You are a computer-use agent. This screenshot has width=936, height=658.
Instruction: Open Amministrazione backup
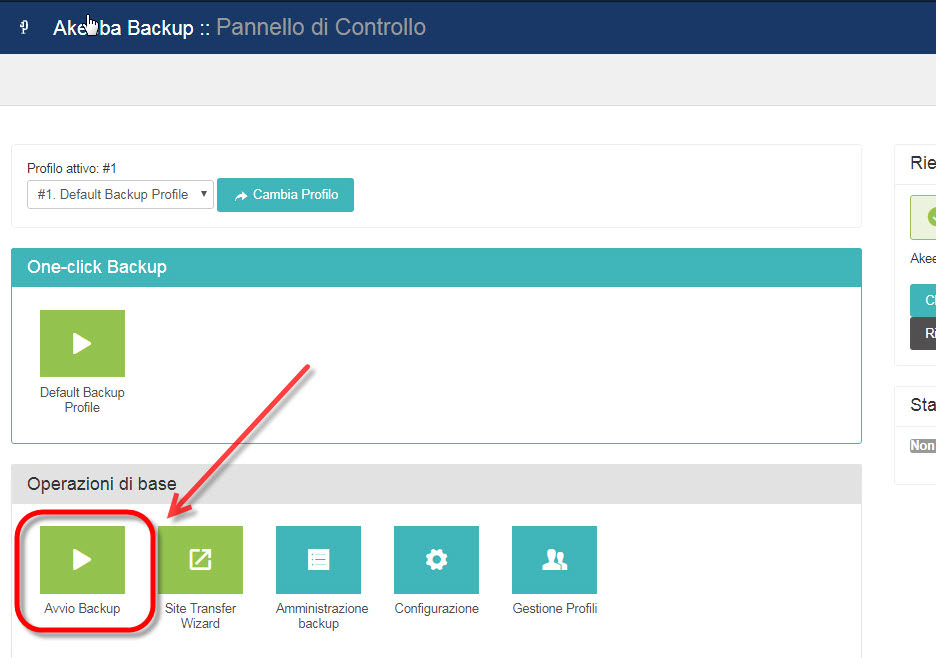[x=318, y=559]
